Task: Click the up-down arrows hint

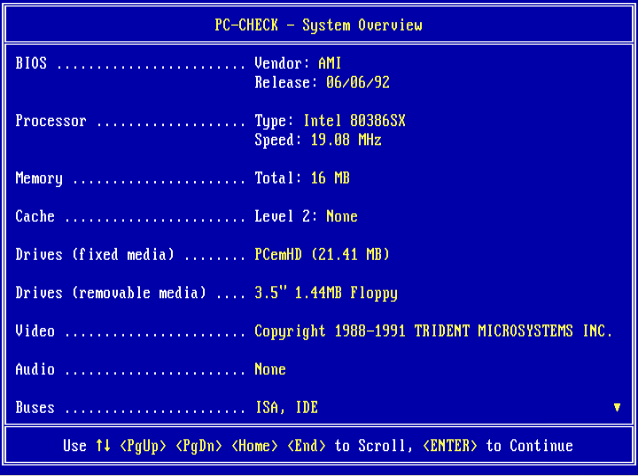Action: (x=103, y=445)
